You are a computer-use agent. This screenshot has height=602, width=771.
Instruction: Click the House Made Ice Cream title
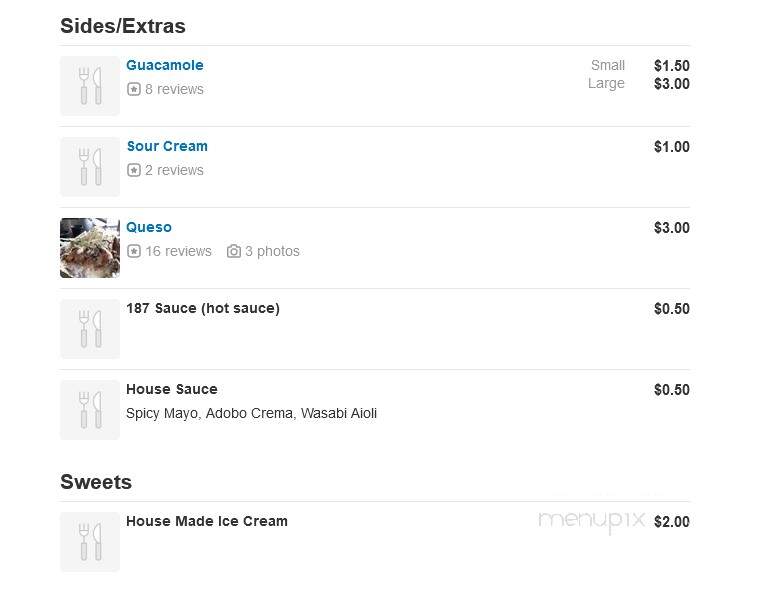[207, 521]
